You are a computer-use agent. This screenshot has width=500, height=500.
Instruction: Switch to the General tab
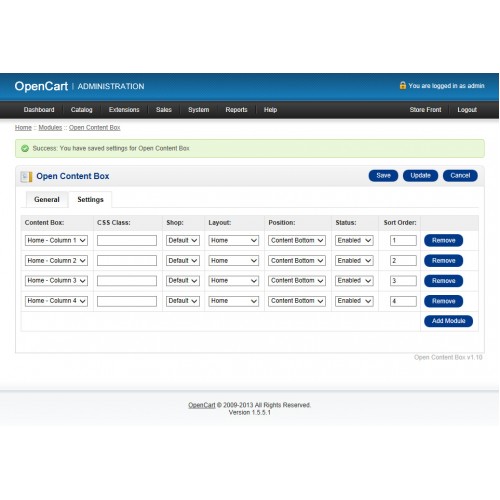[x=47, y=199]
